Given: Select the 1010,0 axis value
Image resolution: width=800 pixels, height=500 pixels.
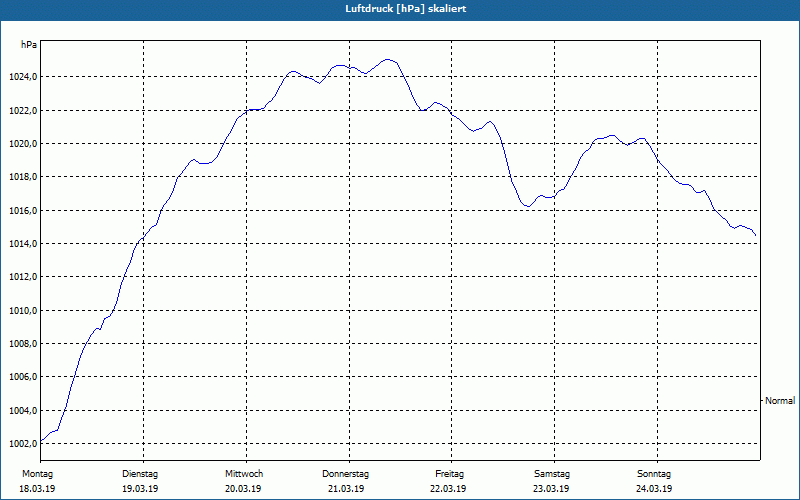Looking at the screenshot, I should pos(23,311).
